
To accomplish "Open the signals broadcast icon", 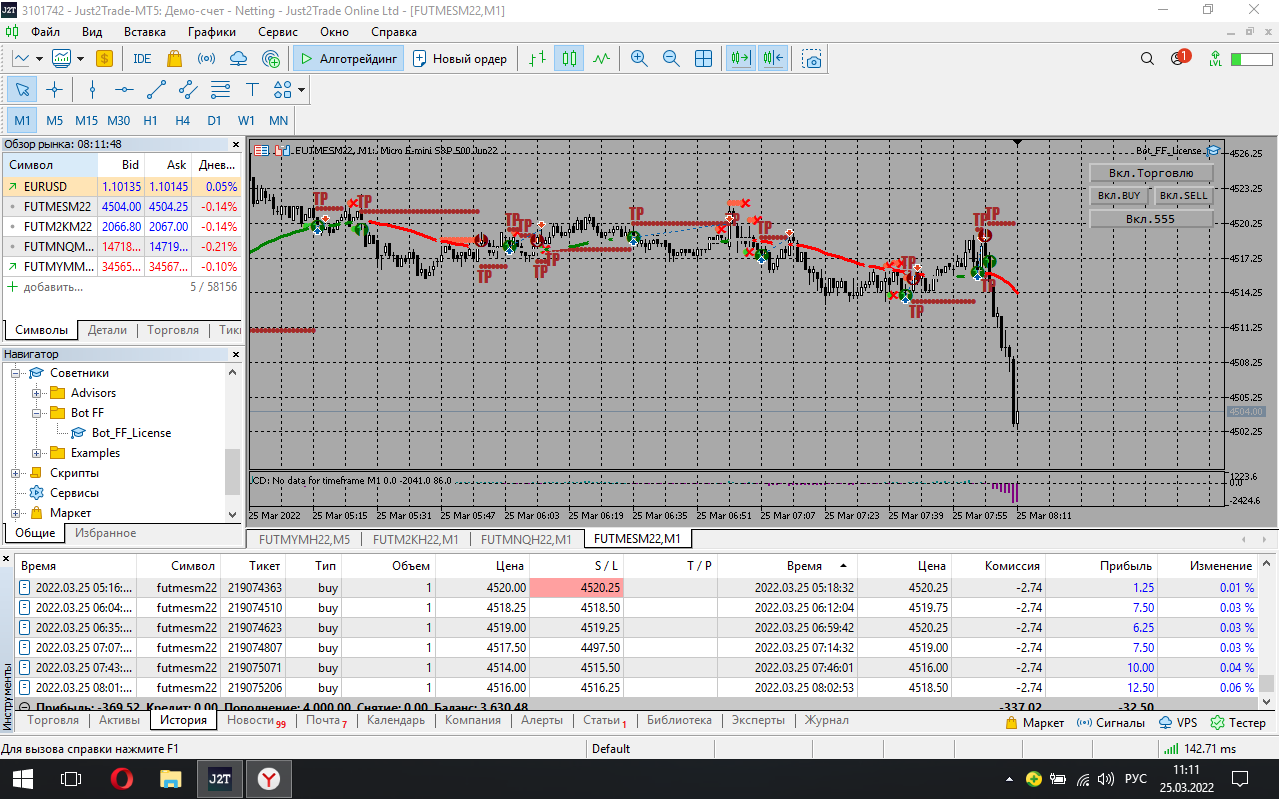I will (206, 58).
